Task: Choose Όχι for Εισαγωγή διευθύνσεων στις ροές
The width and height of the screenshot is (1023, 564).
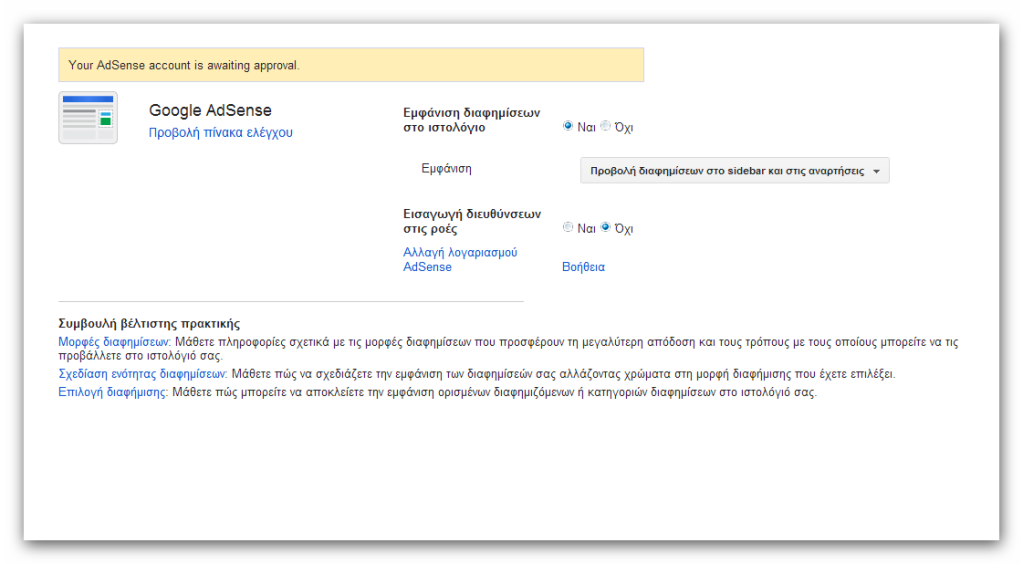Action: click(x=605, y=227)
